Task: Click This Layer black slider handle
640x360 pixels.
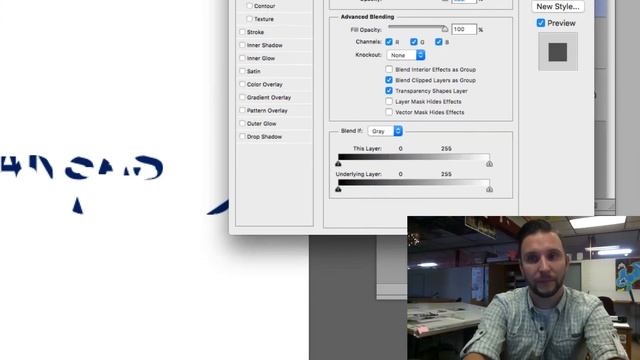Action: click(x=338, y=164)
